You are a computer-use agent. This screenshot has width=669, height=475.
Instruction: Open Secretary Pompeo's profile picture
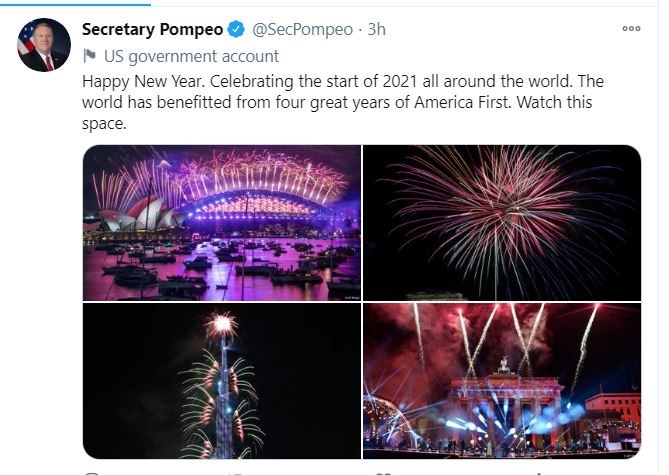pyautogui.click(x=44, y=45)
